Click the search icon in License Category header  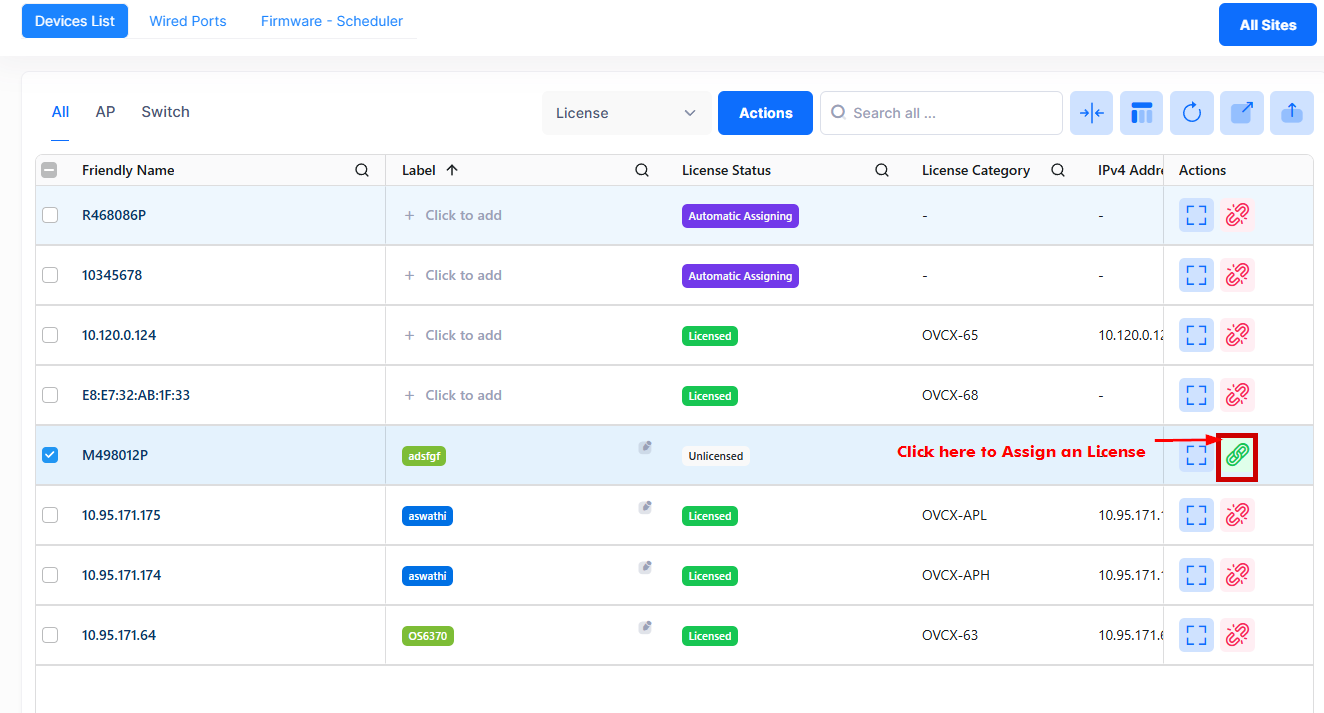coord(1058,171)
